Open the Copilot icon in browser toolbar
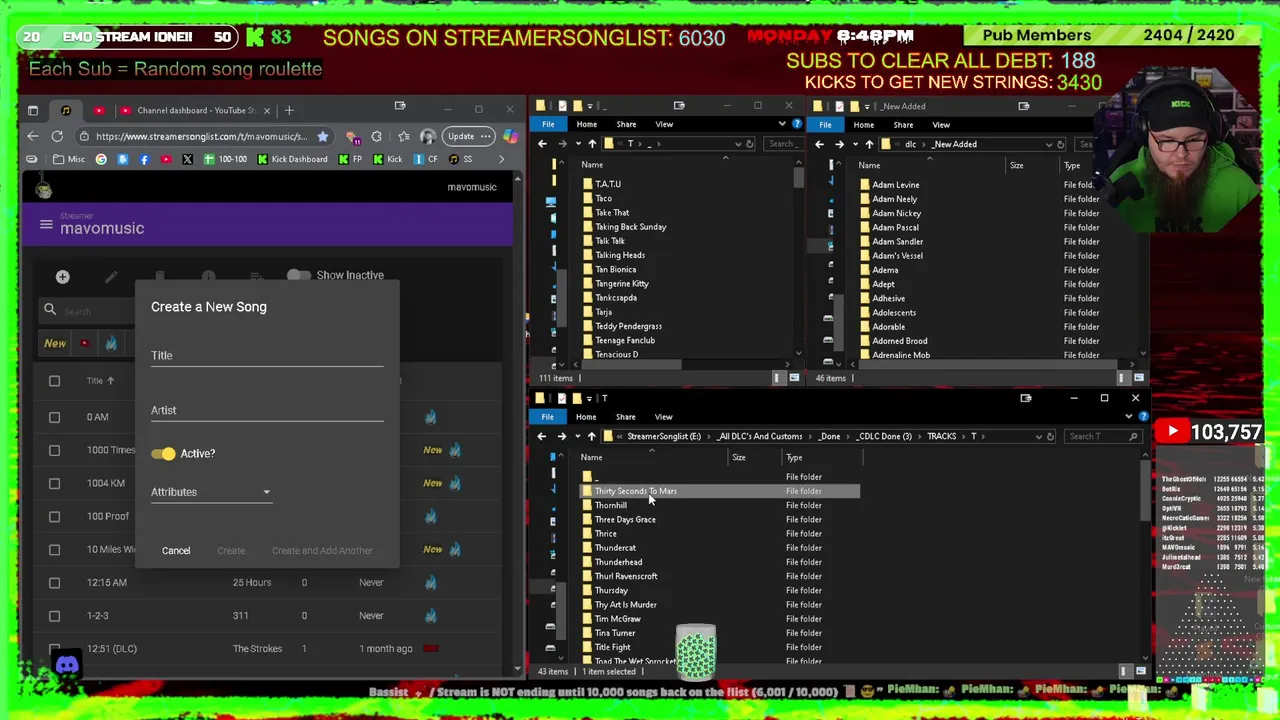This screenshot has height=720, width=1280. coord(510,136)
